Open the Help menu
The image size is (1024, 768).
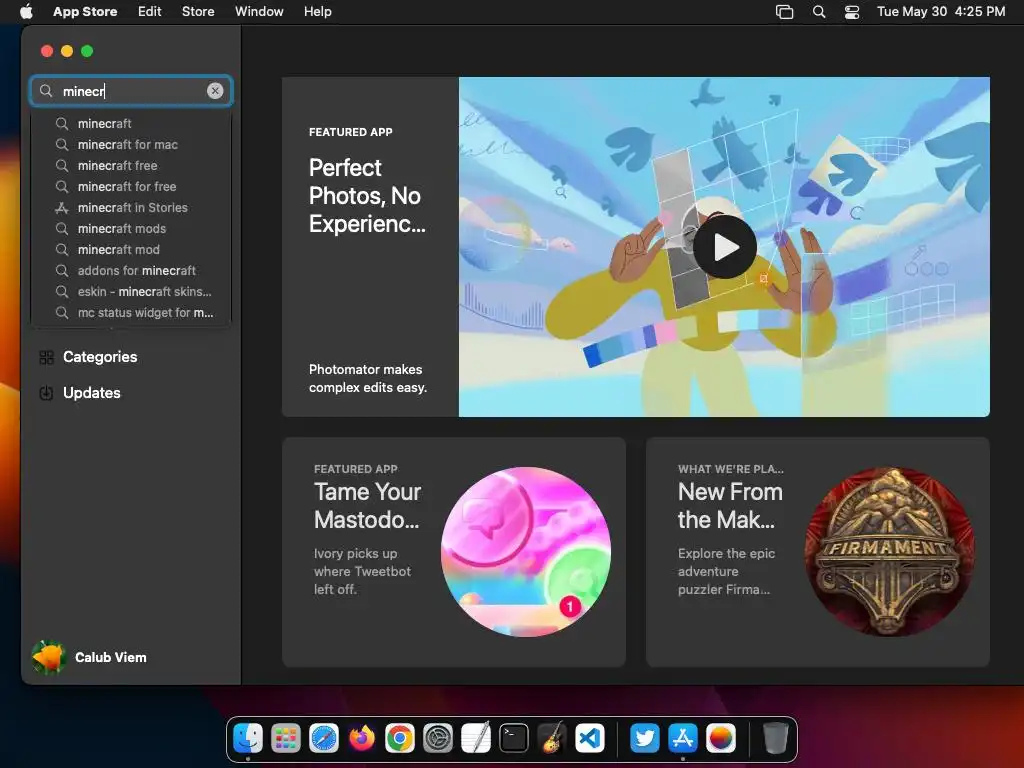pyautogui.click(x=317, y=11)
